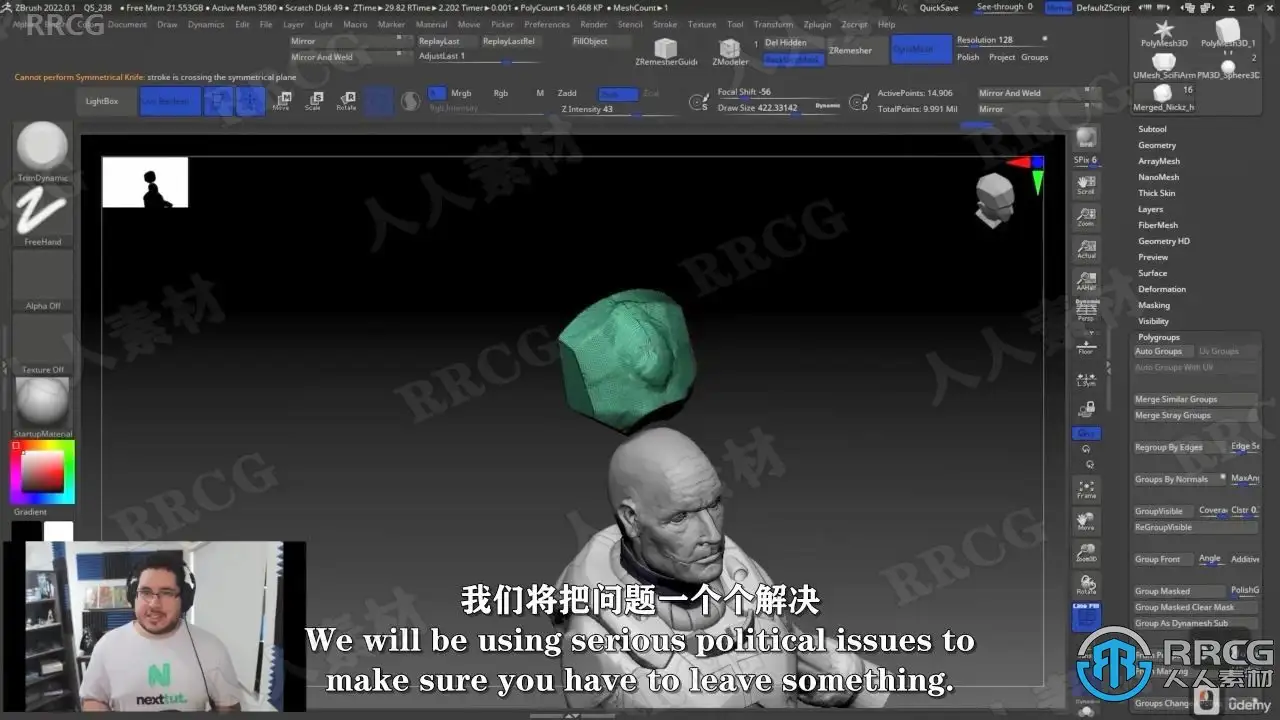Open the Transform menu
The width and height of the screenshot is (1280, 720).
[x=773, y=24]
